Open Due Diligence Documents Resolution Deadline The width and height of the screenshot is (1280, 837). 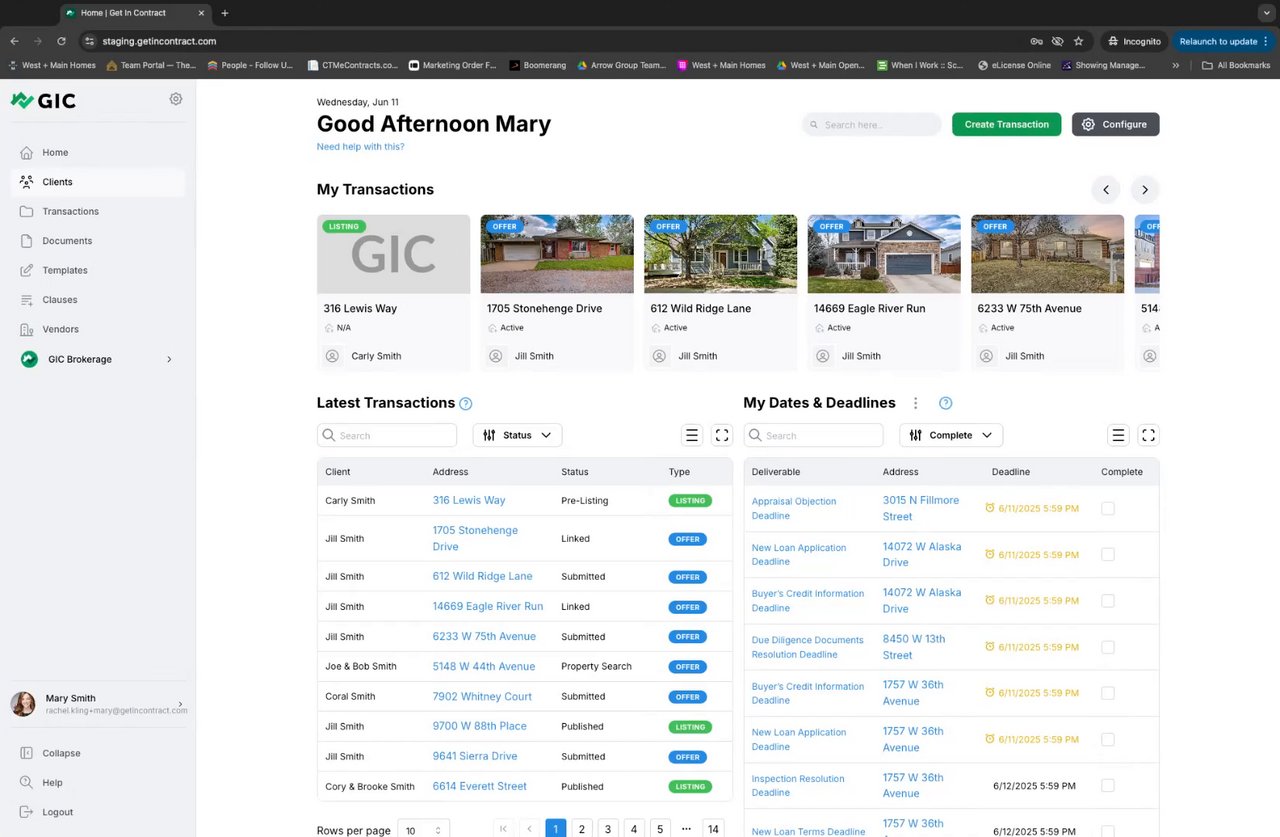[808, 647]
